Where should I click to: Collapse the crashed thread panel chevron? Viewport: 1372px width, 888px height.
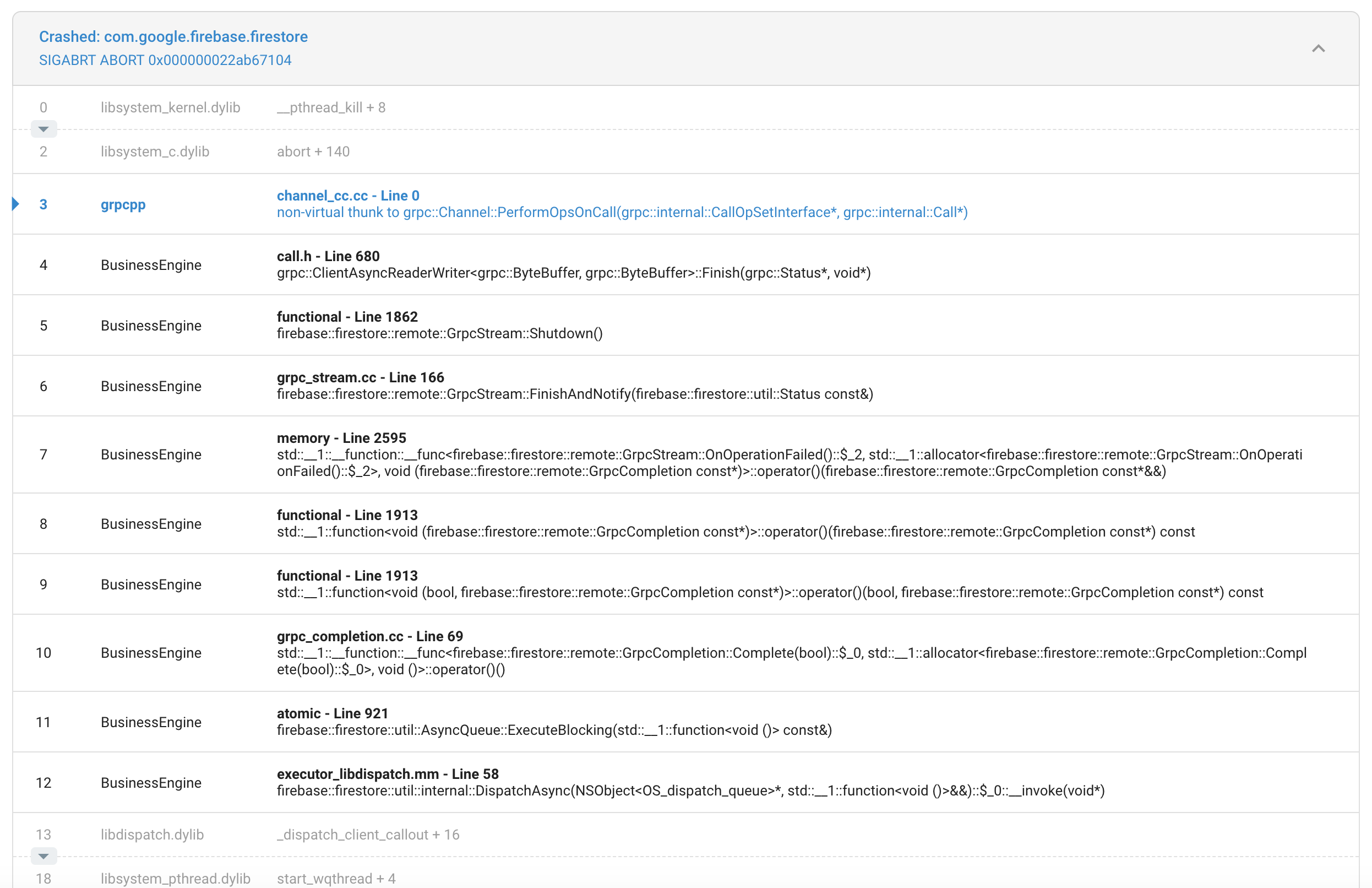click(x=1318, y=48)
